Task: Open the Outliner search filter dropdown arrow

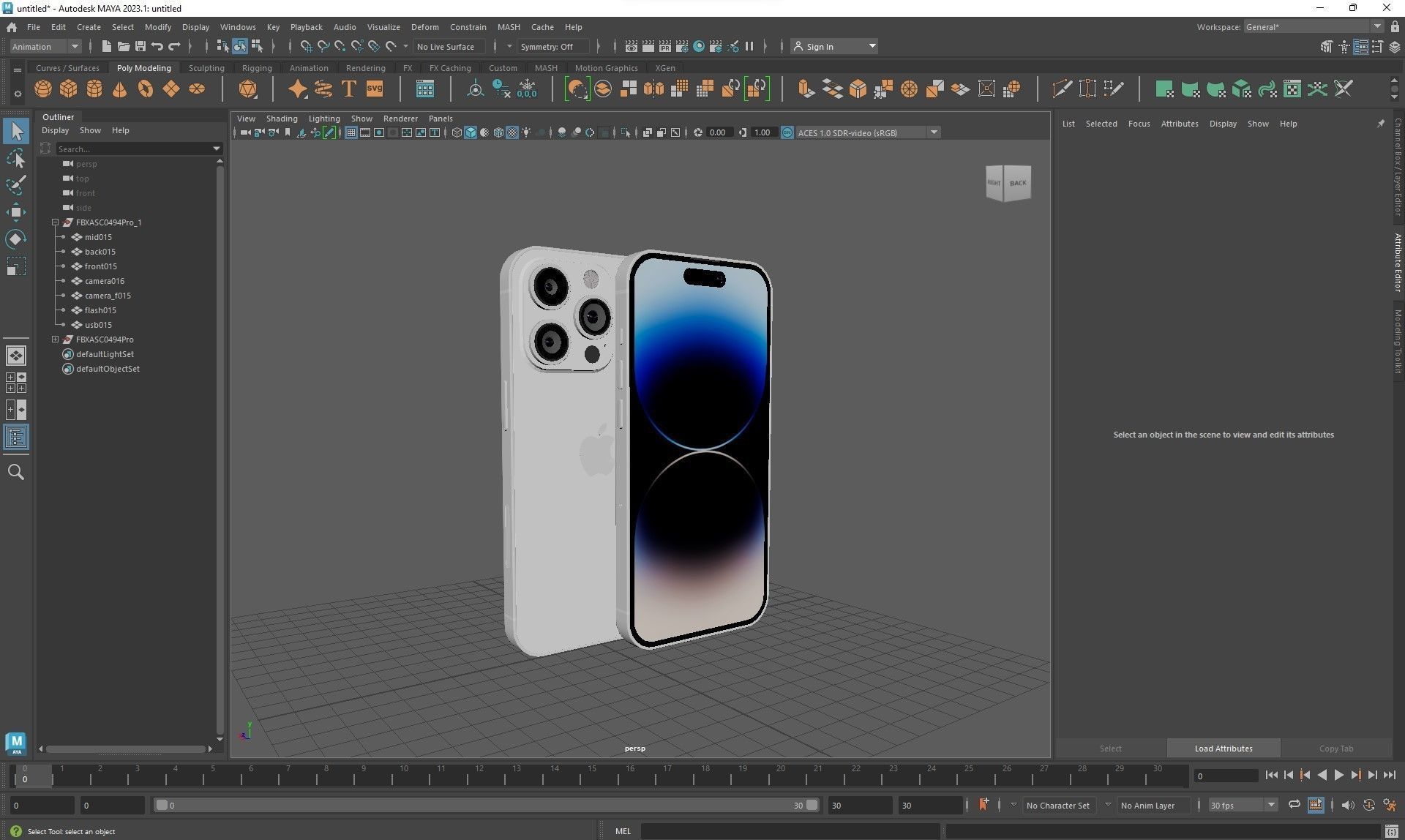Action: pos(217,149)
